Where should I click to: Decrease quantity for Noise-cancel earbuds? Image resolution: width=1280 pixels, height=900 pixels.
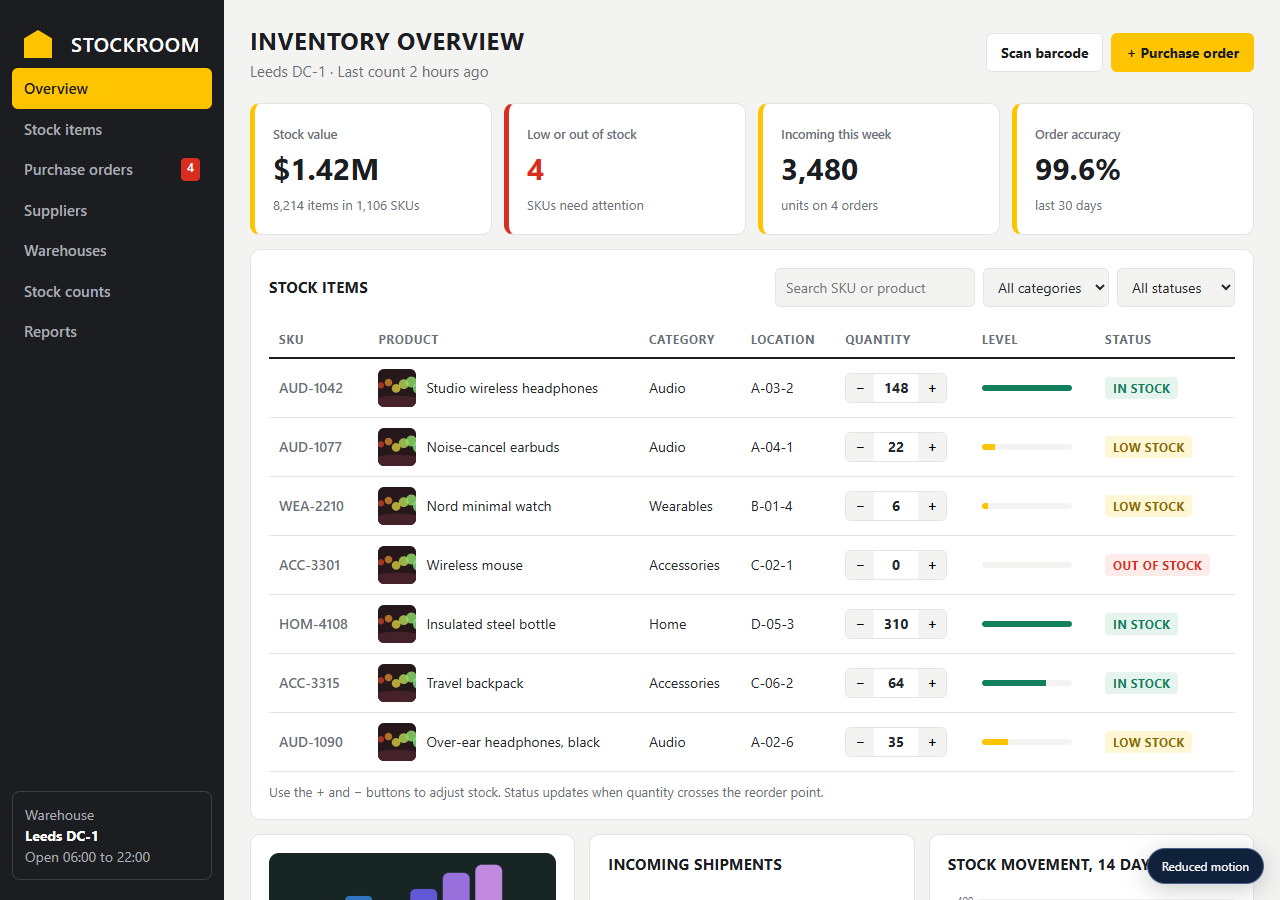coord(860,447)
